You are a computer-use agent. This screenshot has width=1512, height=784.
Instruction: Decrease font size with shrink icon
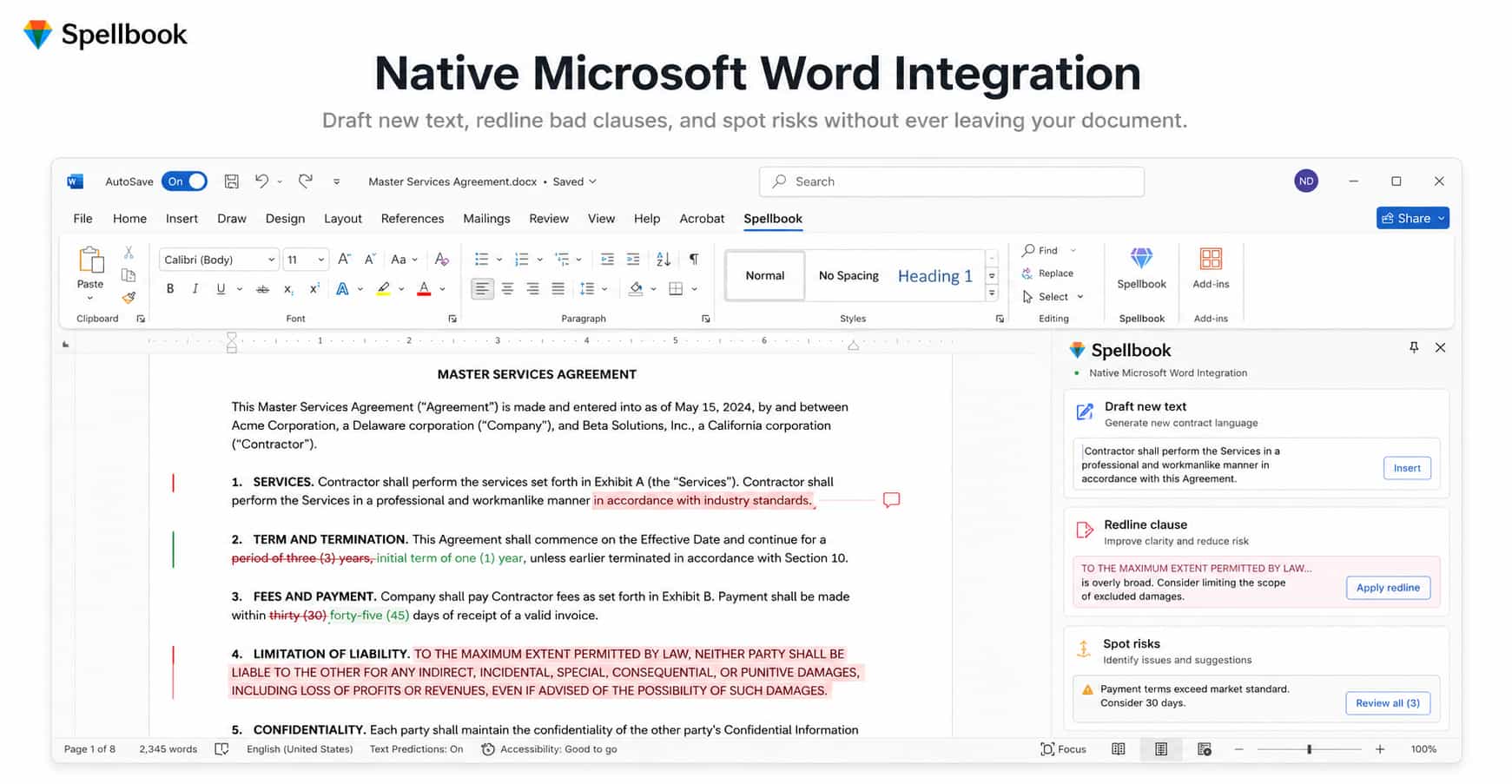(370, 259)
